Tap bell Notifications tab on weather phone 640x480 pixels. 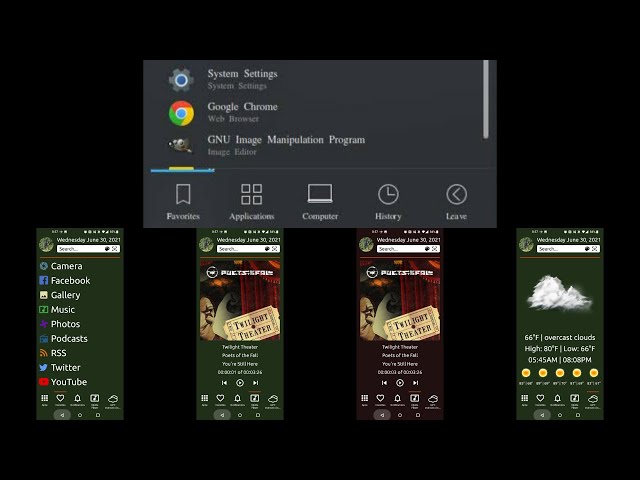558,400
